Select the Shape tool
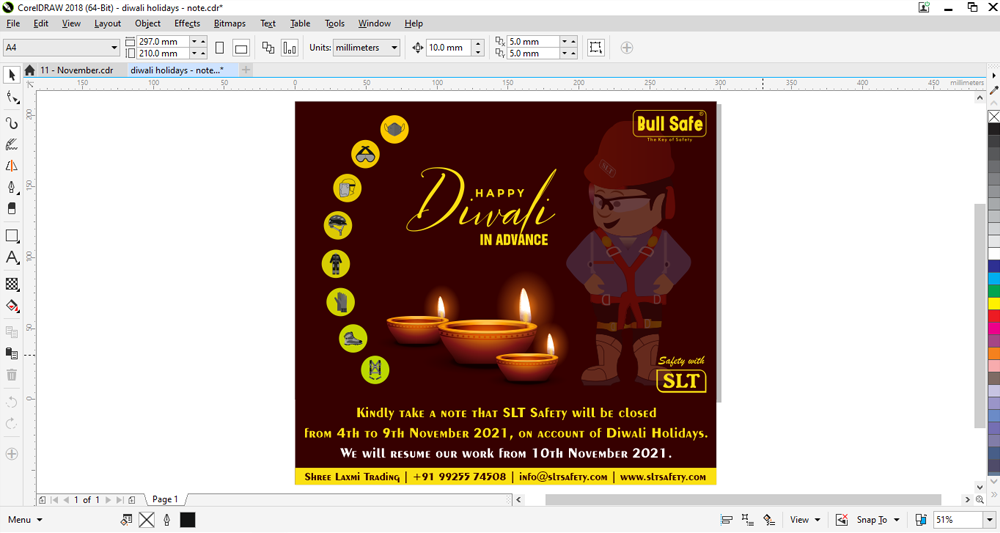Screen dimensions: 1000x533 tap(11, 98)
